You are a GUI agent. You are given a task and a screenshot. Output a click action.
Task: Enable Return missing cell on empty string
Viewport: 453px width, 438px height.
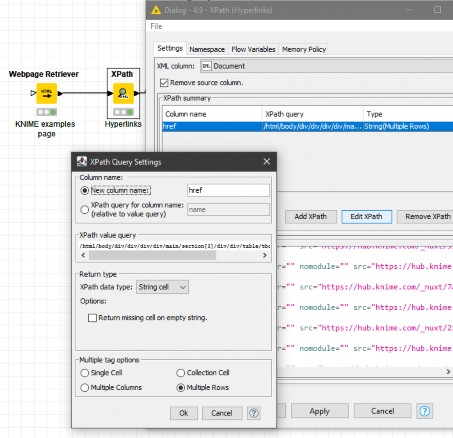(x=92, y=318)
